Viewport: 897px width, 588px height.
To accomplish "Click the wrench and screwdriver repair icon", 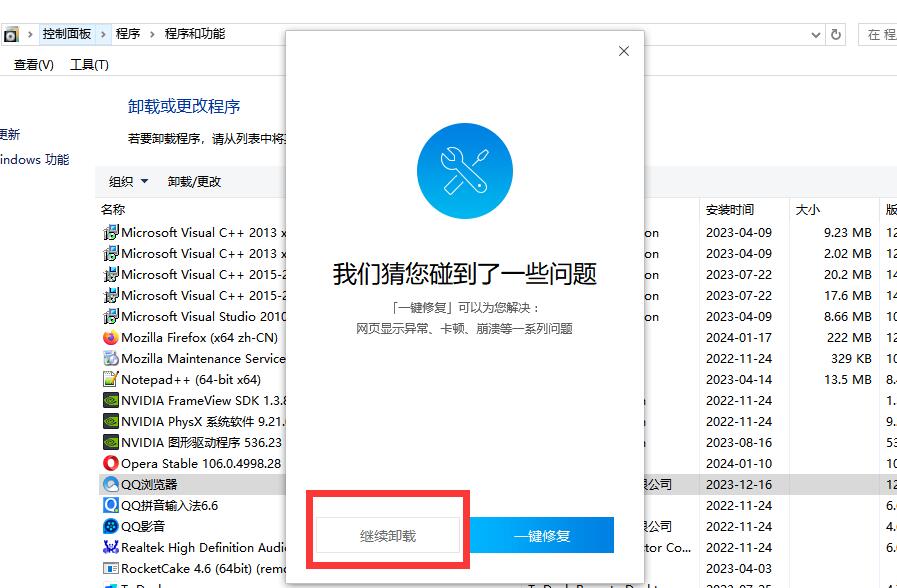I will pyautogui.click(x=465, y=171).
